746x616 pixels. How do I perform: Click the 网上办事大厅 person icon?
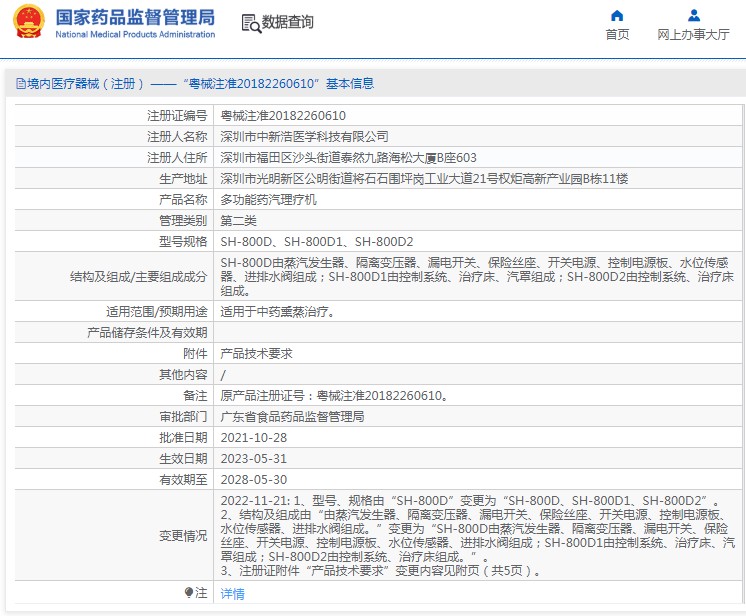693,15
